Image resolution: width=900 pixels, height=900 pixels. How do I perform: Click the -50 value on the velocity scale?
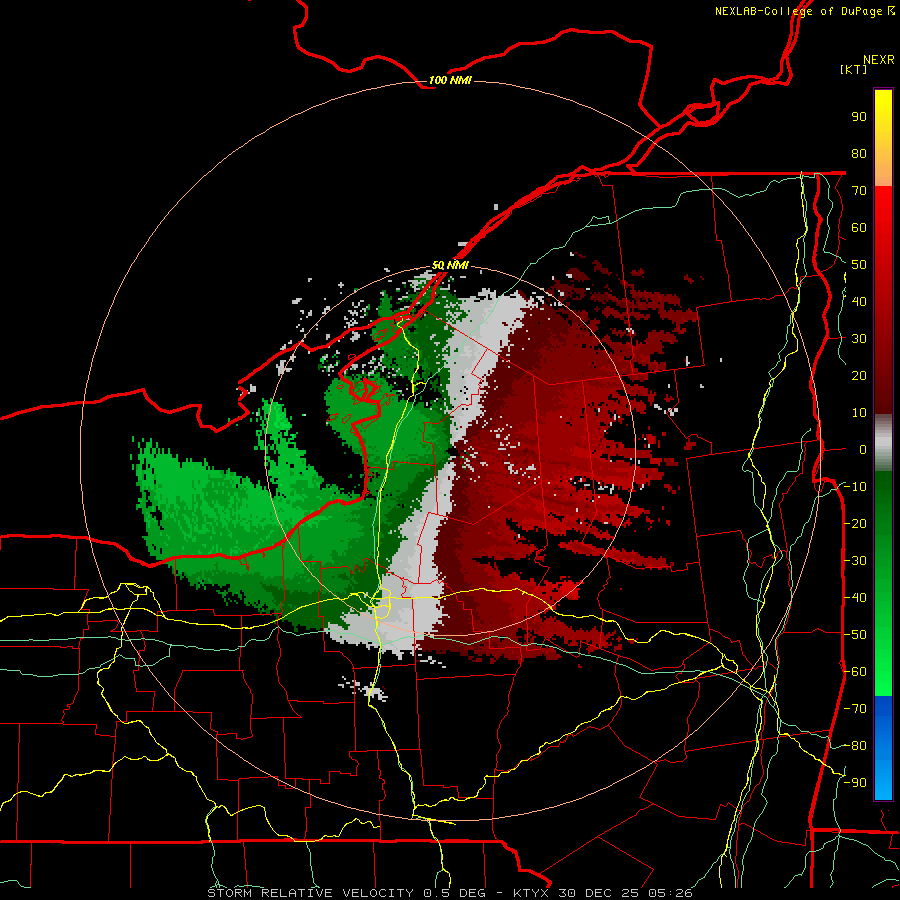(855, 634)
